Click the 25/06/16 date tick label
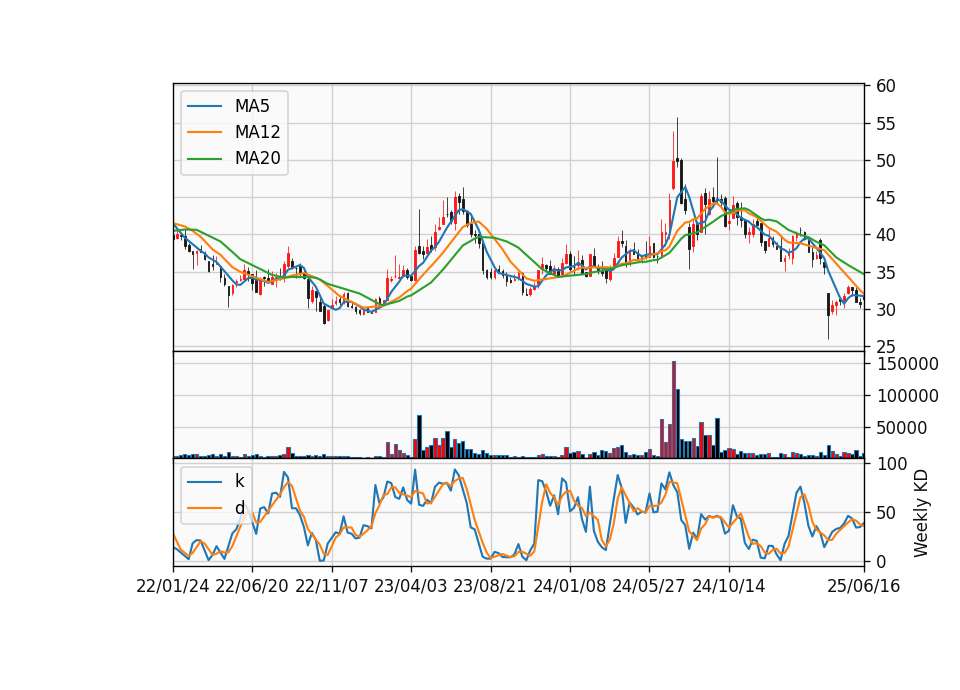The height and width of the screenshot is (690, 960). tap(864, 587)
